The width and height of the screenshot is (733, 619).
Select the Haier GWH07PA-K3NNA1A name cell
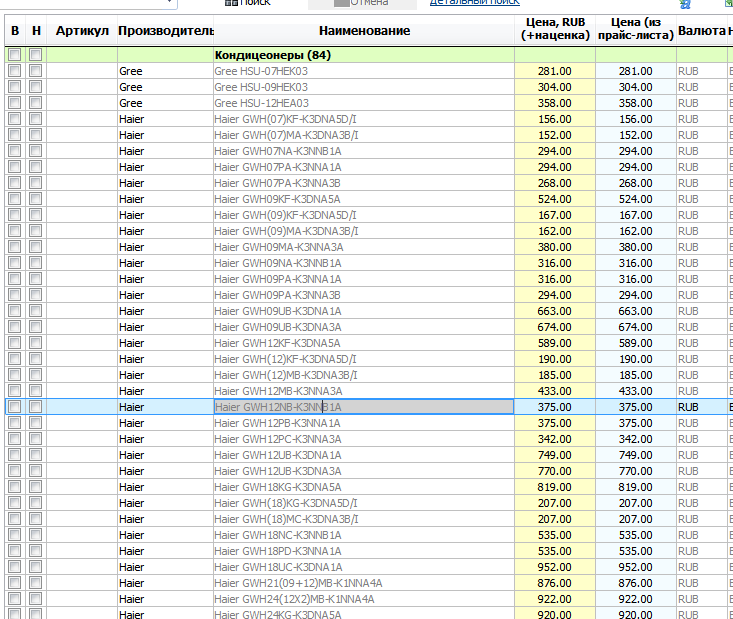[x=364, y=167]
